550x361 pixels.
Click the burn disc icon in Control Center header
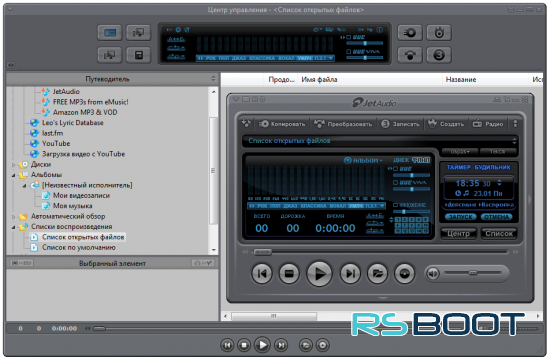click(439, 55)
